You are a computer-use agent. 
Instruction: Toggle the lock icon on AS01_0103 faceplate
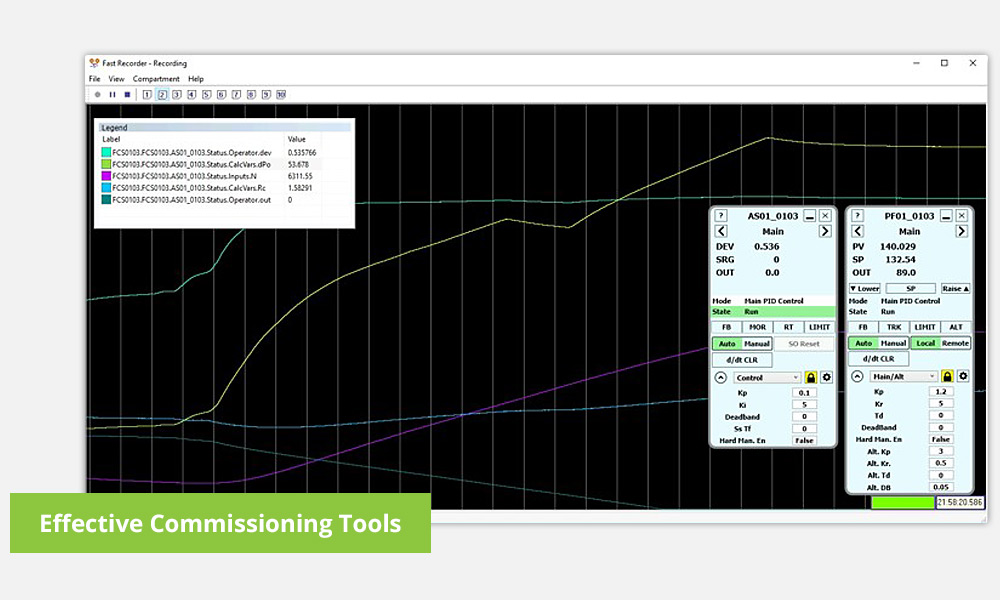point(811,377)
